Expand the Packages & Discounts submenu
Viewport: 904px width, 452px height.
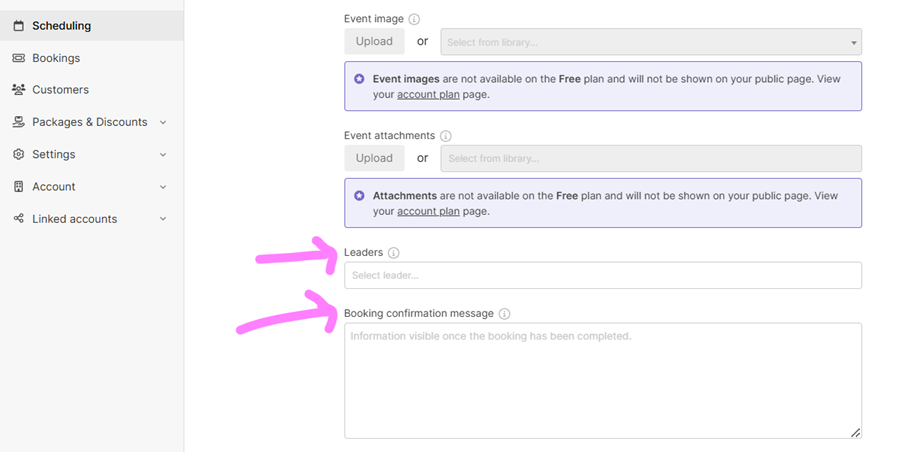point(163,122)
